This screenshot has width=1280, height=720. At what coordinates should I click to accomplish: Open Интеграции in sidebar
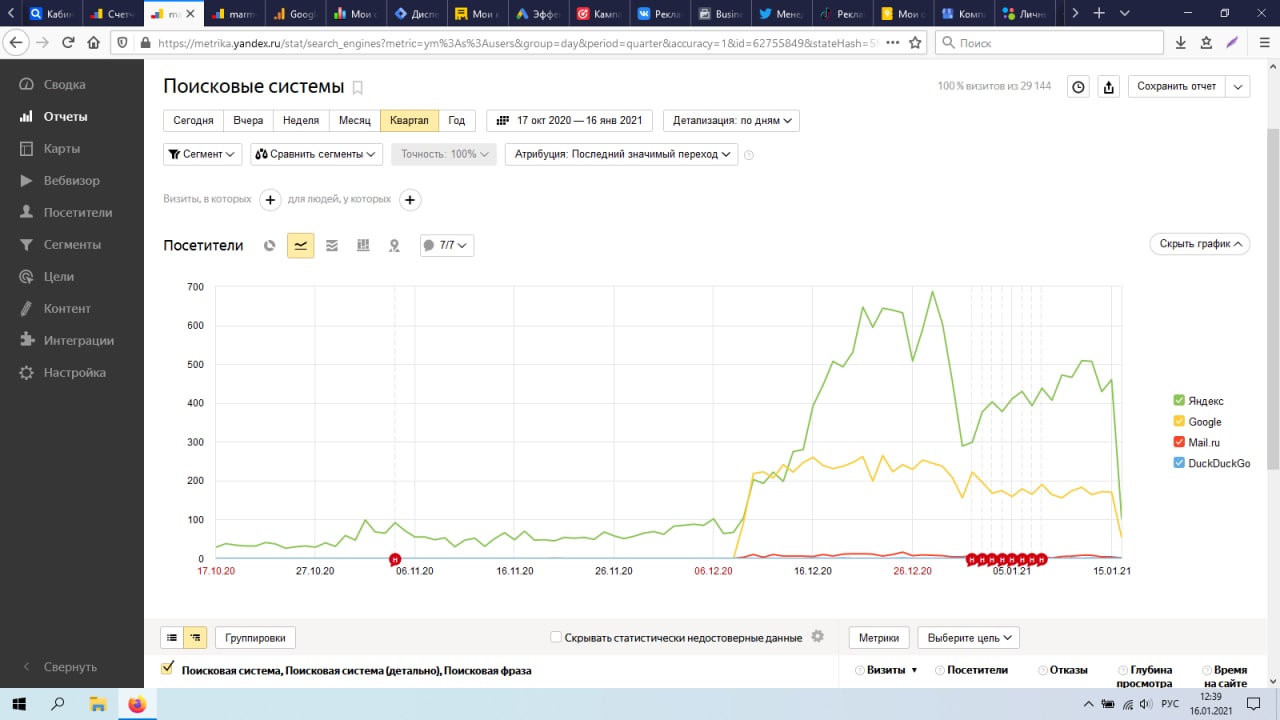tap(78, 341)
